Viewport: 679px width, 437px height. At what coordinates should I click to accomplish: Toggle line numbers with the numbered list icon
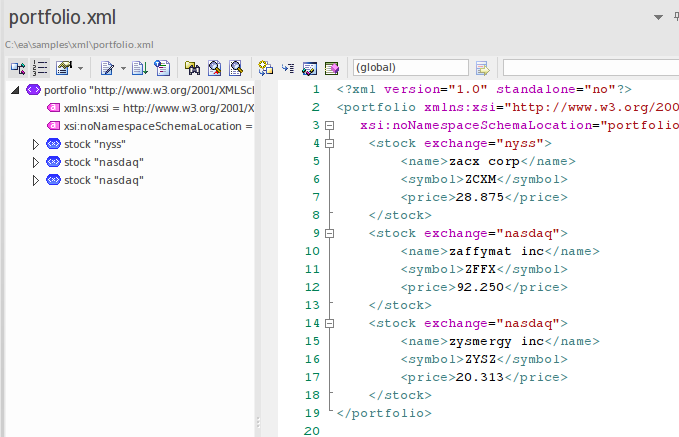point(40,68)
